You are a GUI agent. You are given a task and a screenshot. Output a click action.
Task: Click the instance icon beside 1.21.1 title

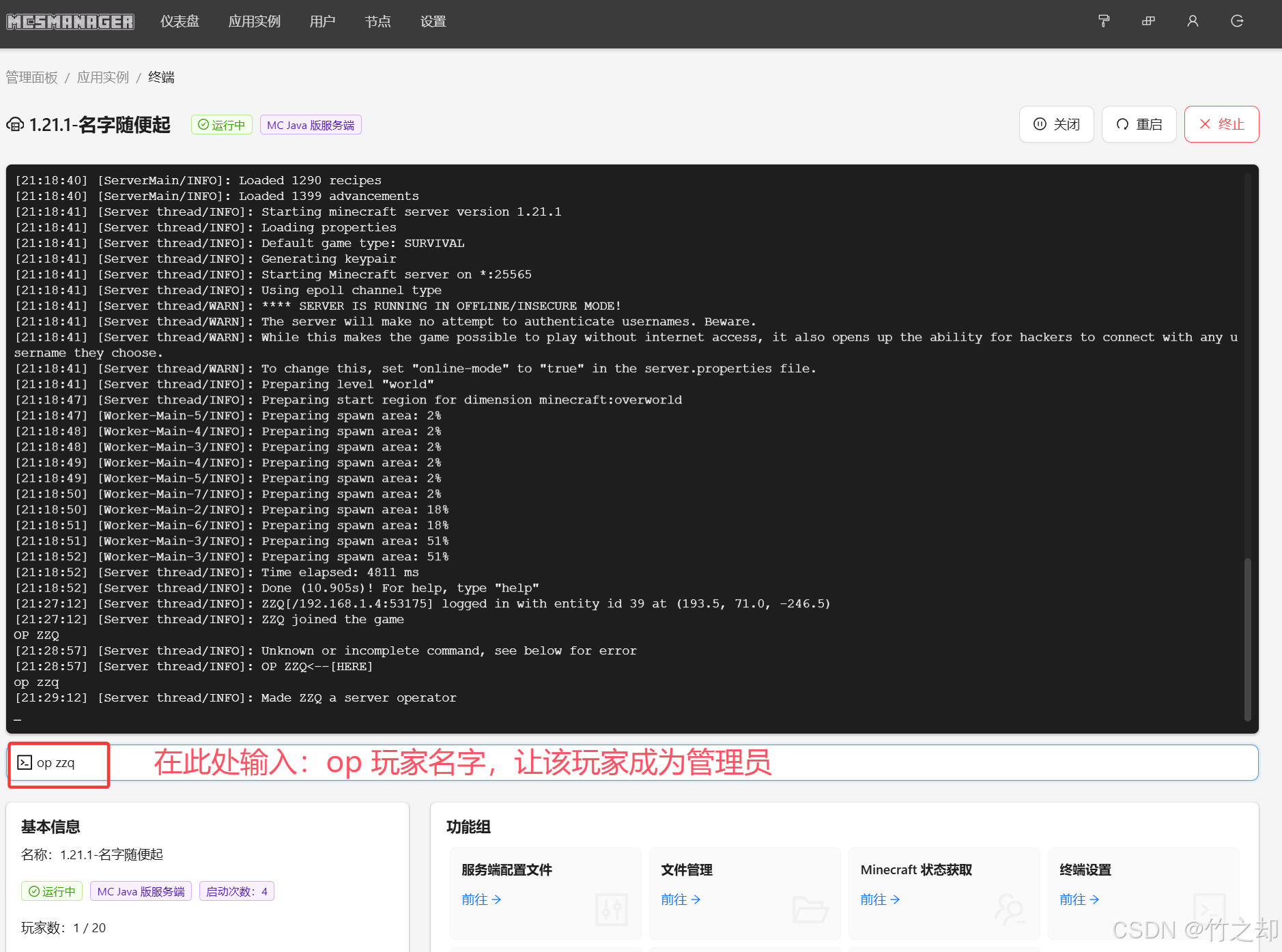pyautogui.click(x=15, y=125)
